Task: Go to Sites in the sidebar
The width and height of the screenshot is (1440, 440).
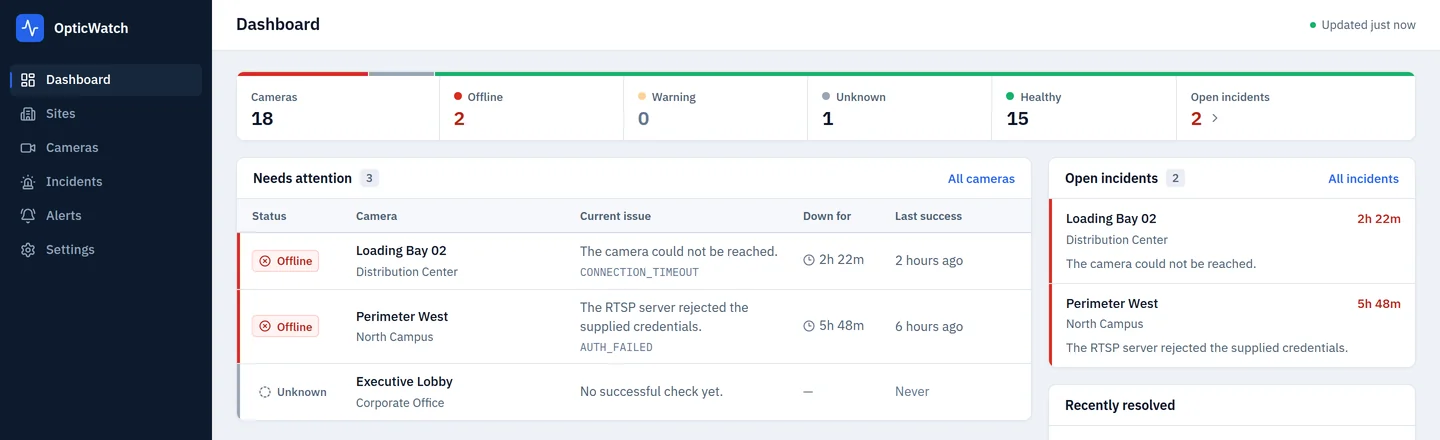Action: pyautogui.click(x=106, y=114)
